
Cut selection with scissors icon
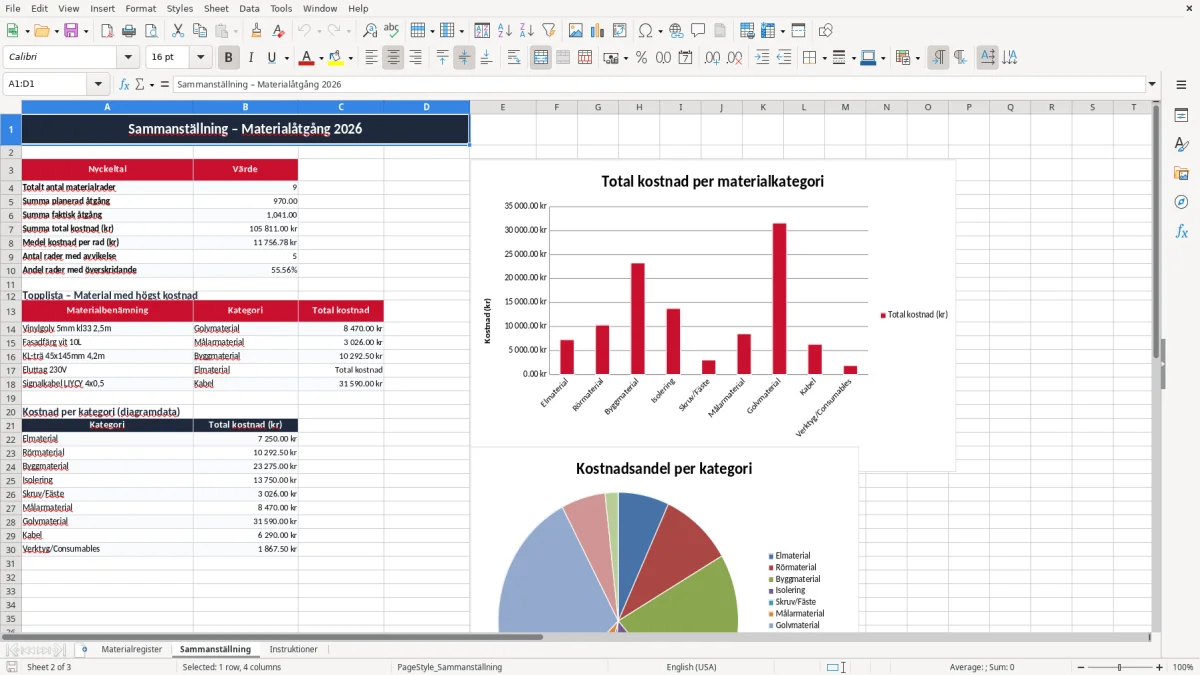click(x=178, y=31)
